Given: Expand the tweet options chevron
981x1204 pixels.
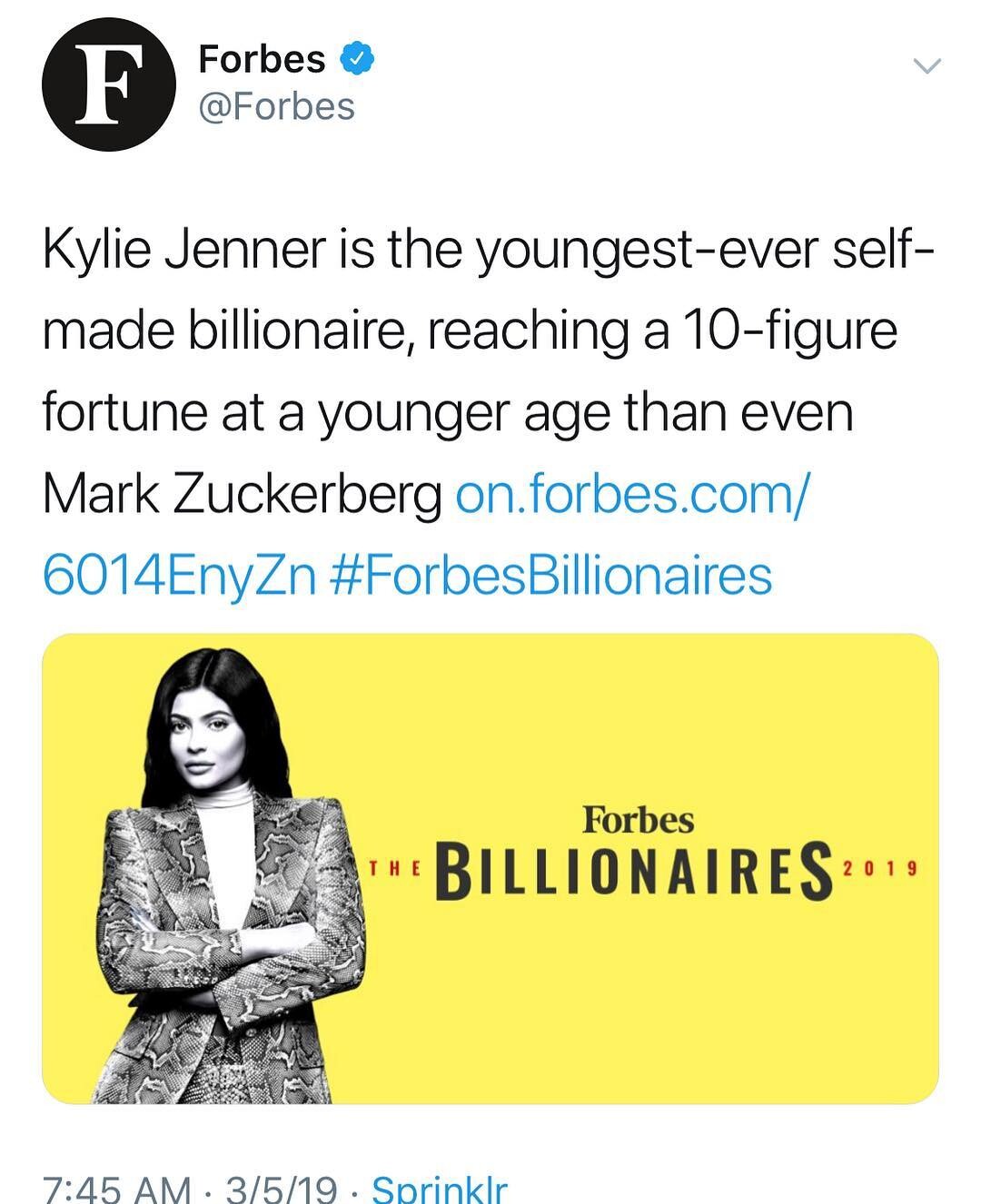Looking at the screenshot, I should tap(926, 65).
